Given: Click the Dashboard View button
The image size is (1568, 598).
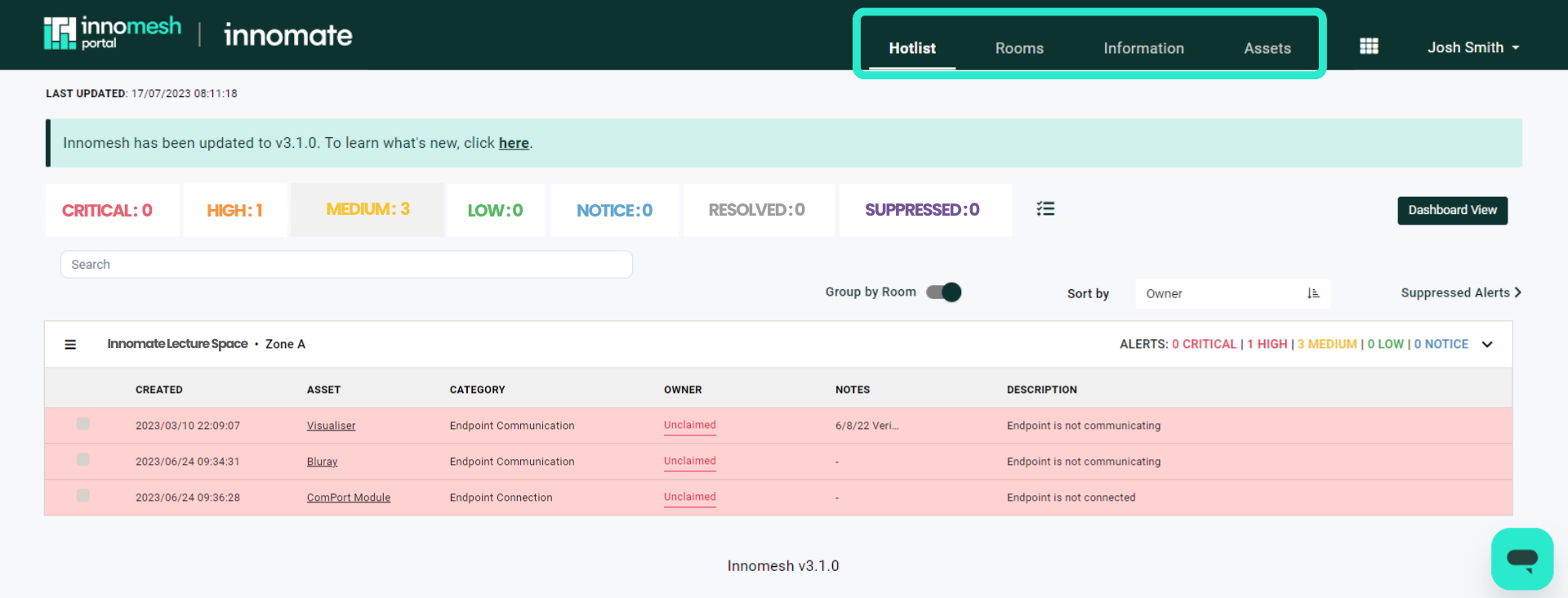Looking at the screenshot, I should pyautogui.click(x=1452, y=210).
